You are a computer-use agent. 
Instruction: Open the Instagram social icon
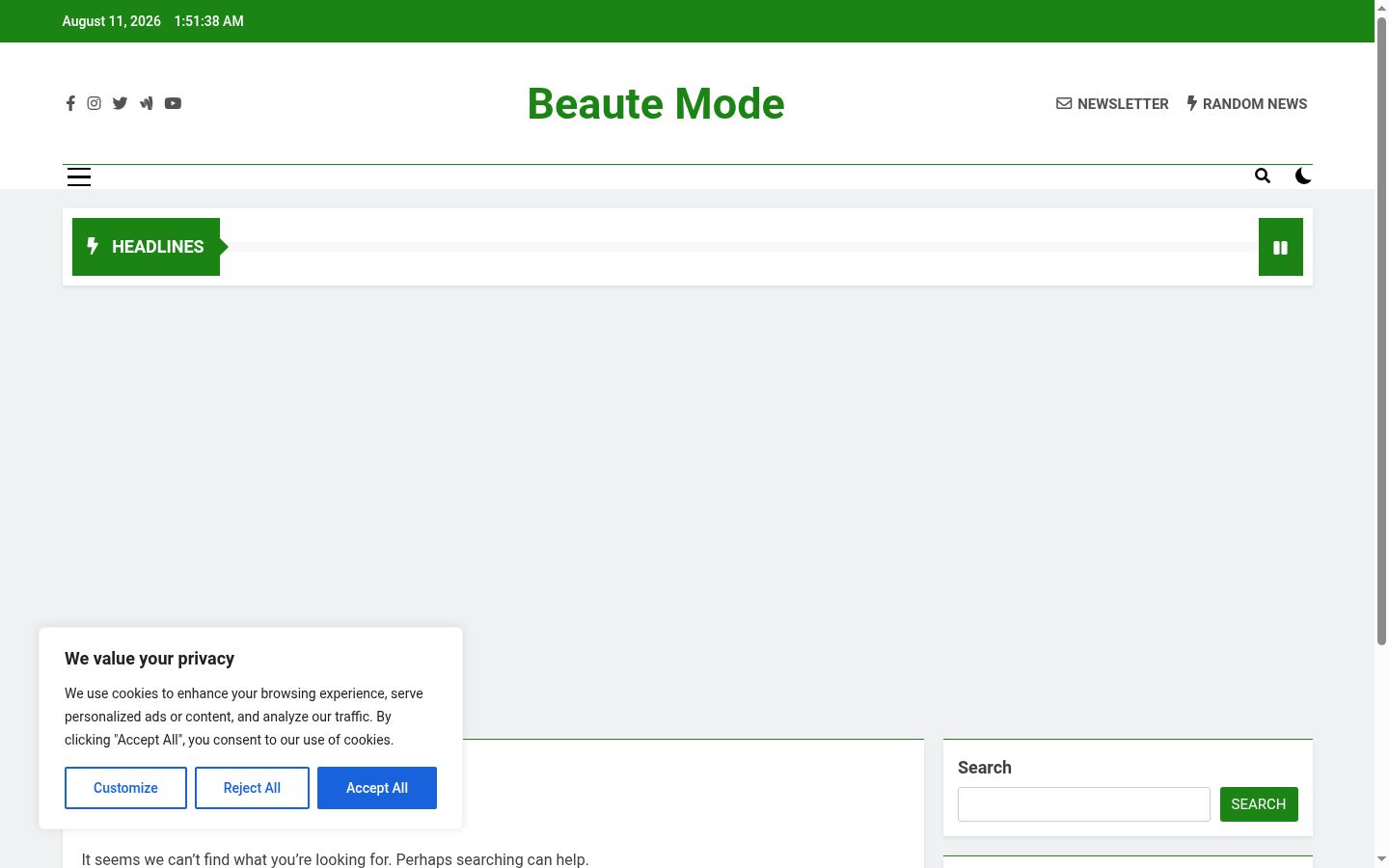[94, 103]
